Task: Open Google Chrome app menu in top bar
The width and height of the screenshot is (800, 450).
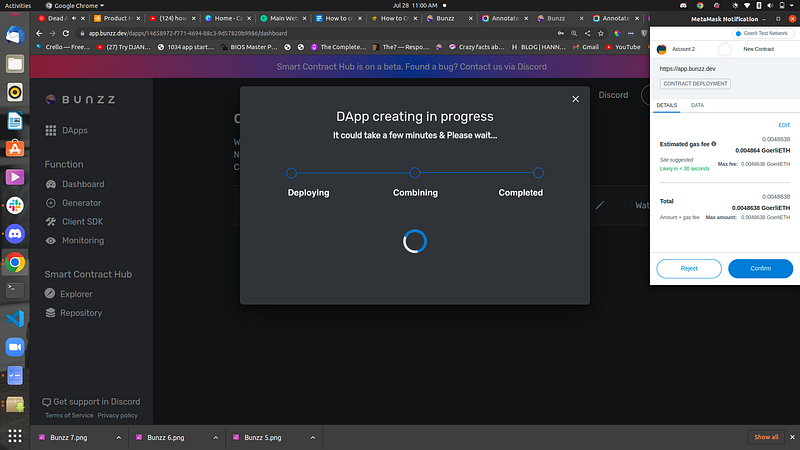Action: pos(74,6)
